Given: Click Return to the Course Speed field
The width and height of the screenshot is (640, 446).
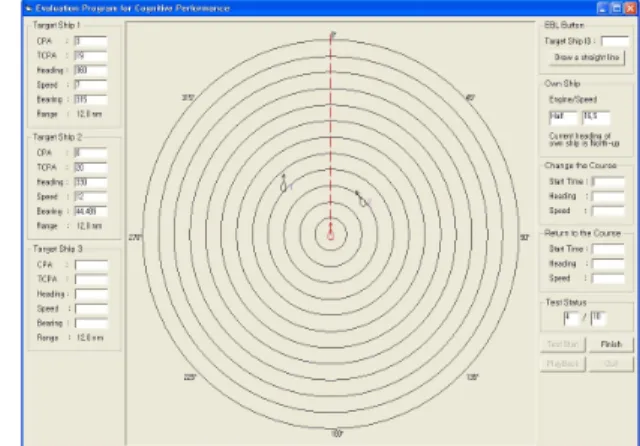Looking at the screenshot, I should (608, 278).
